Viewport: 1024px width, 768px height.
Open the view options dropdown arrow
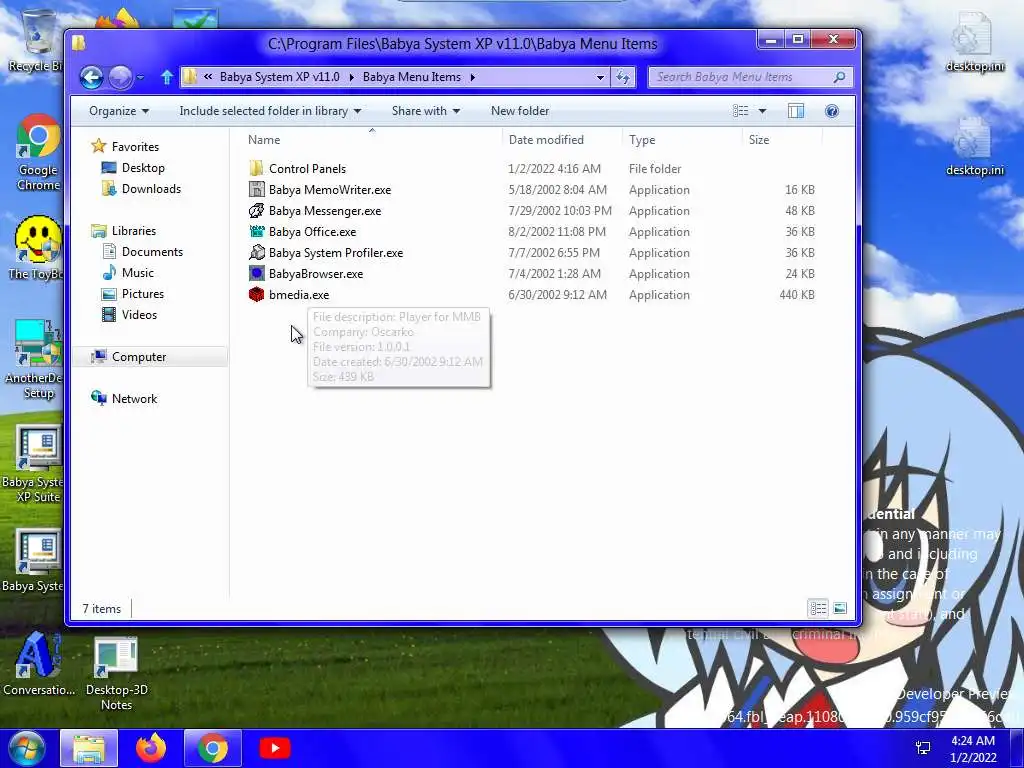pyautogui.click(x=762, y=111)
